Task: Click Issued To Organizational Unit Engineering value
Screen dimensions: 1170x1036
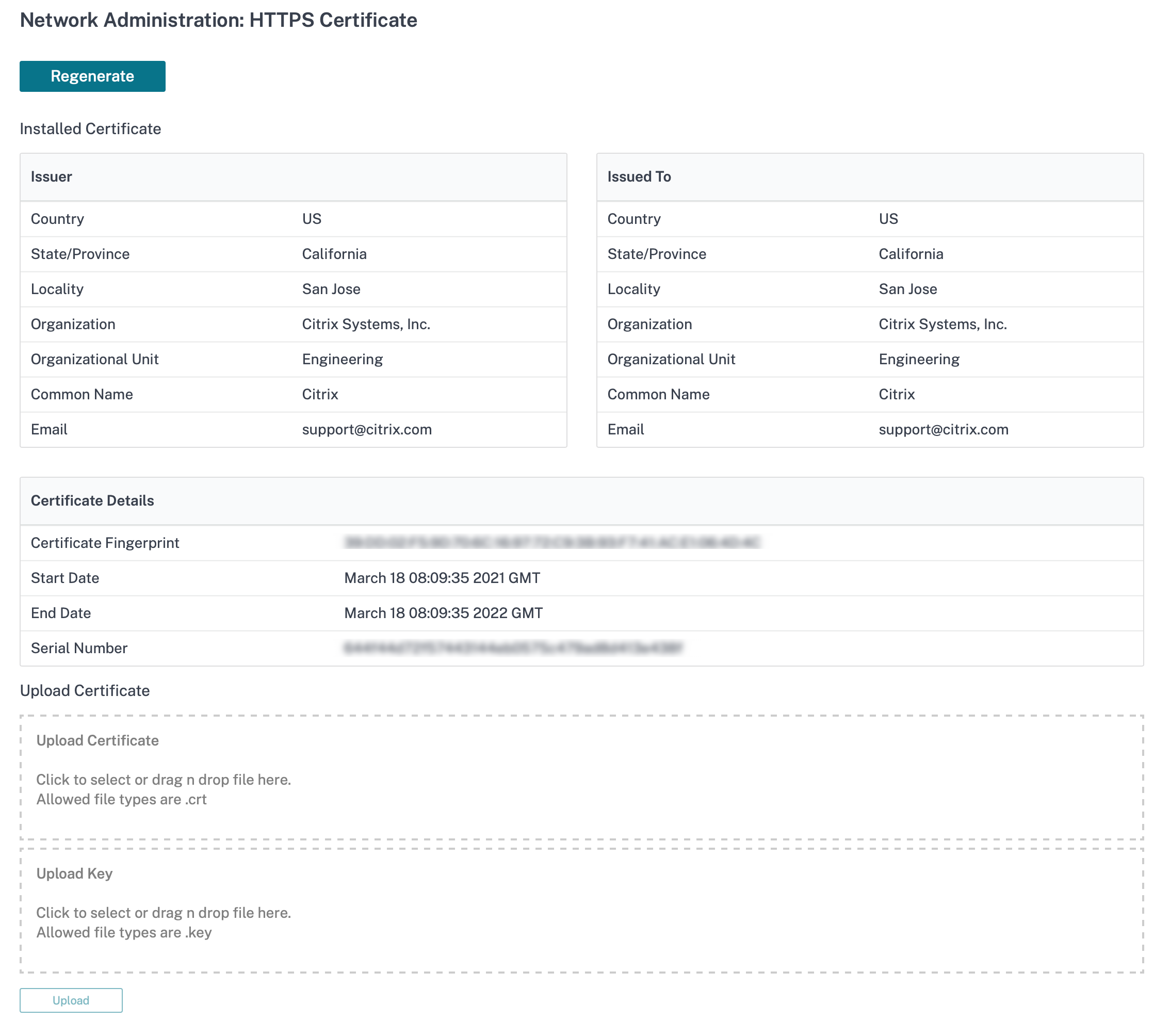Action: (919, 359)
